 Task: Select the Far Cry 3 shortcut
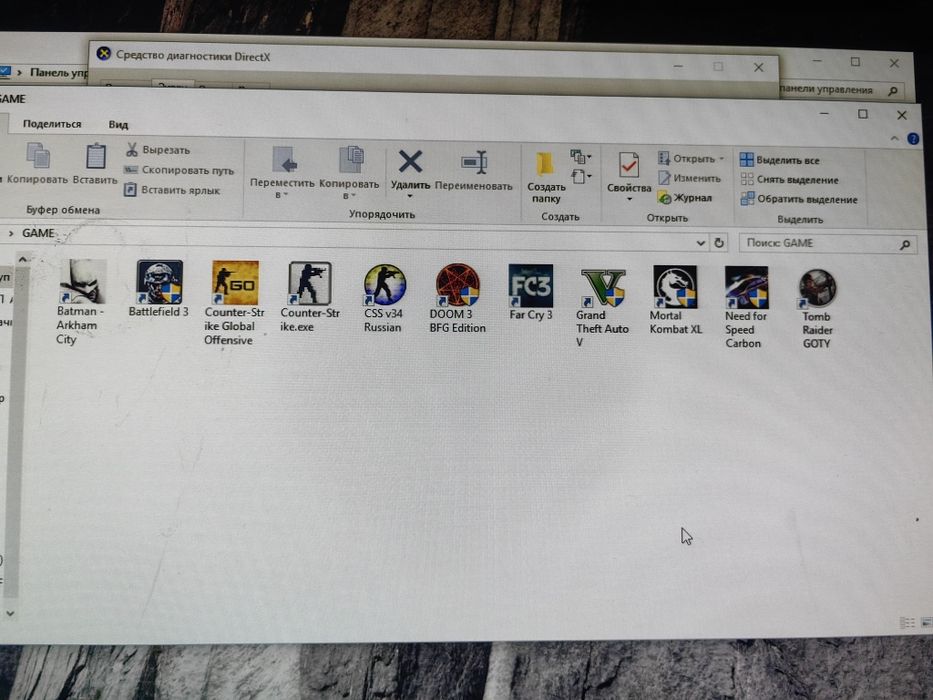[x=531, y=292]
